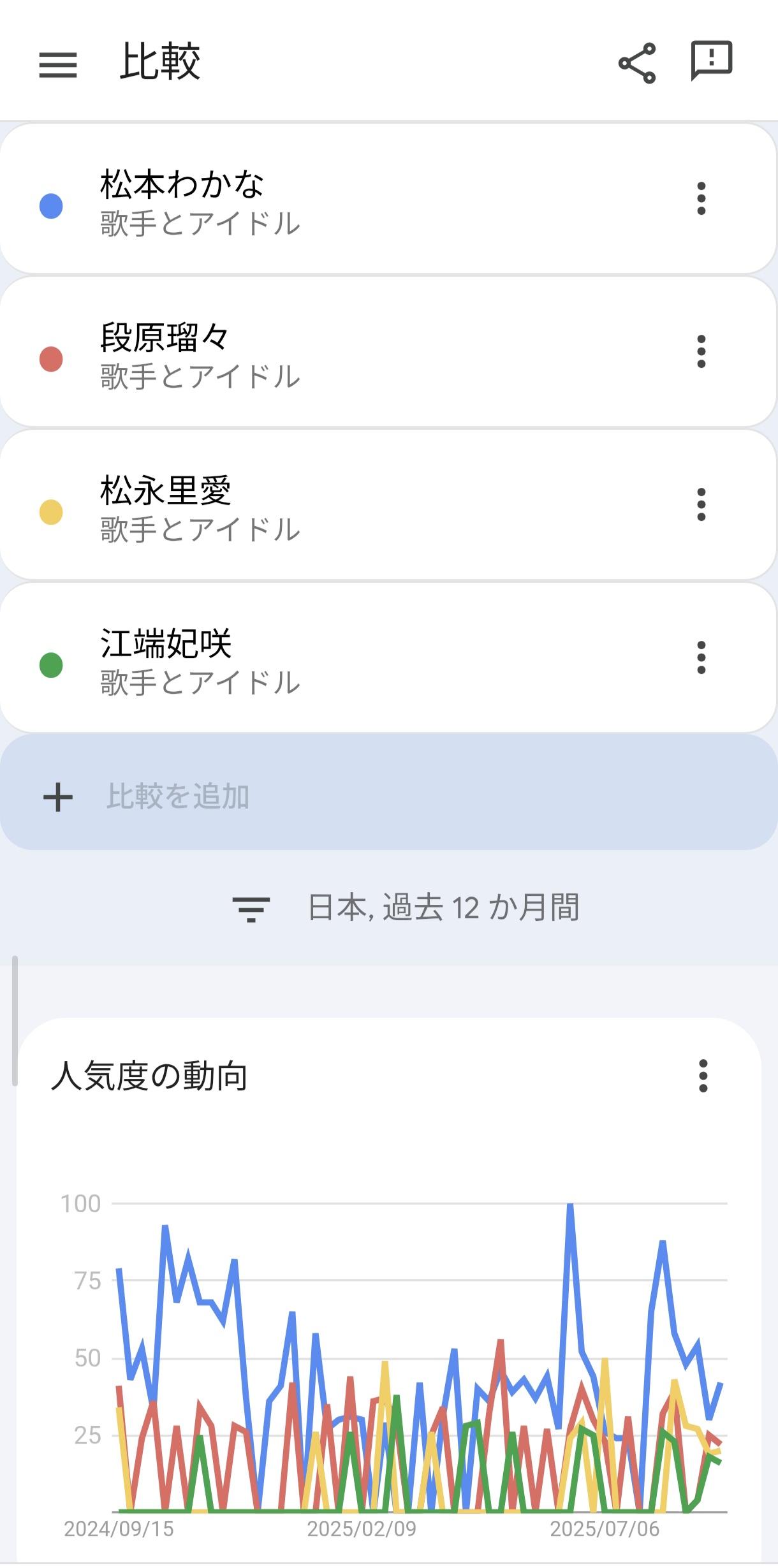Select the 段原瑠々 search term
778x1568 pixels.
tap(165, 337)
